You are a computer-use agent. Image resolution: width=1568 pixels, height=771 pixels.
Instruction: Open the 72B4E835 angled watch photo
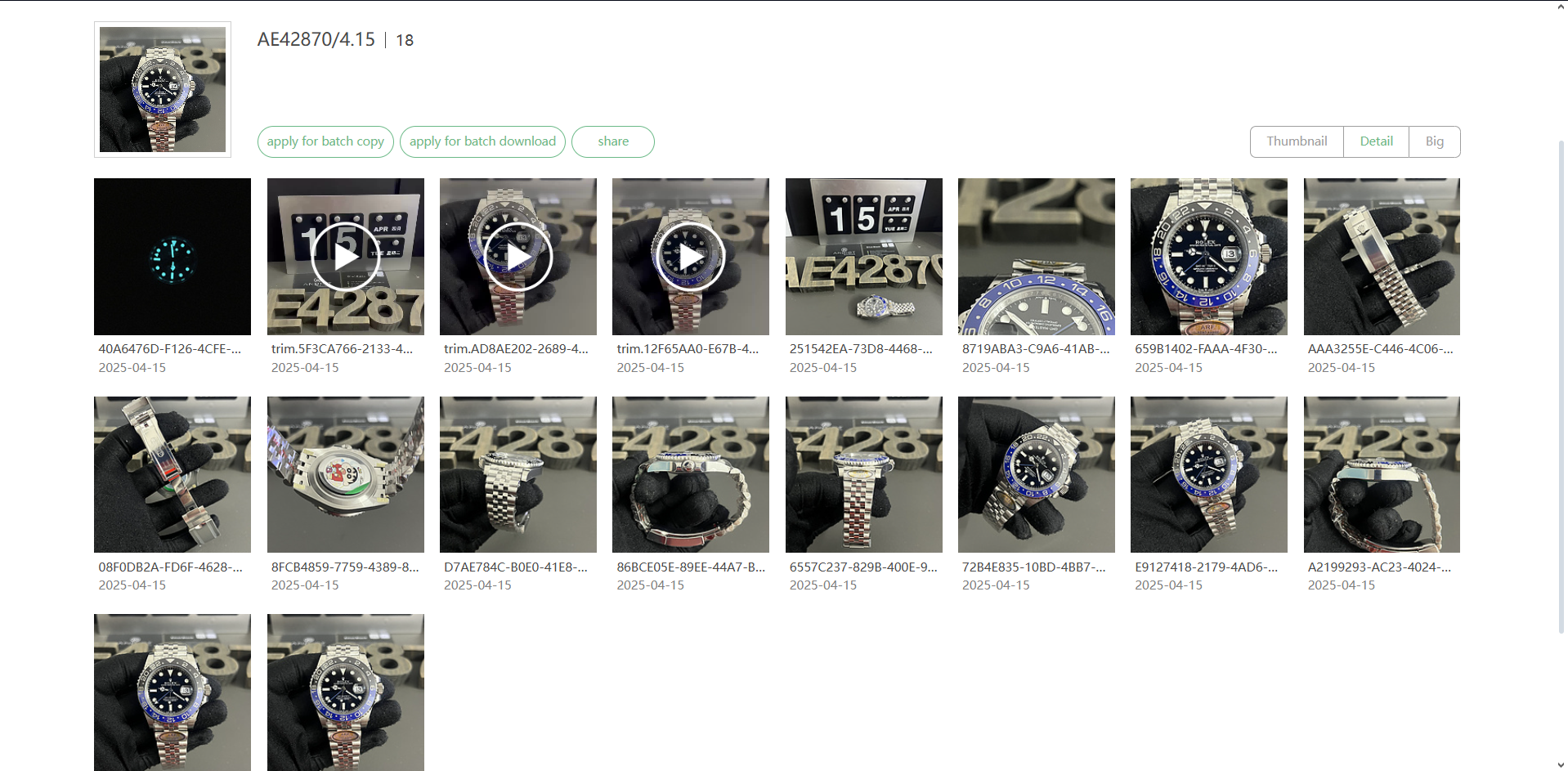pyautogui.click(x=1037, y=475)
